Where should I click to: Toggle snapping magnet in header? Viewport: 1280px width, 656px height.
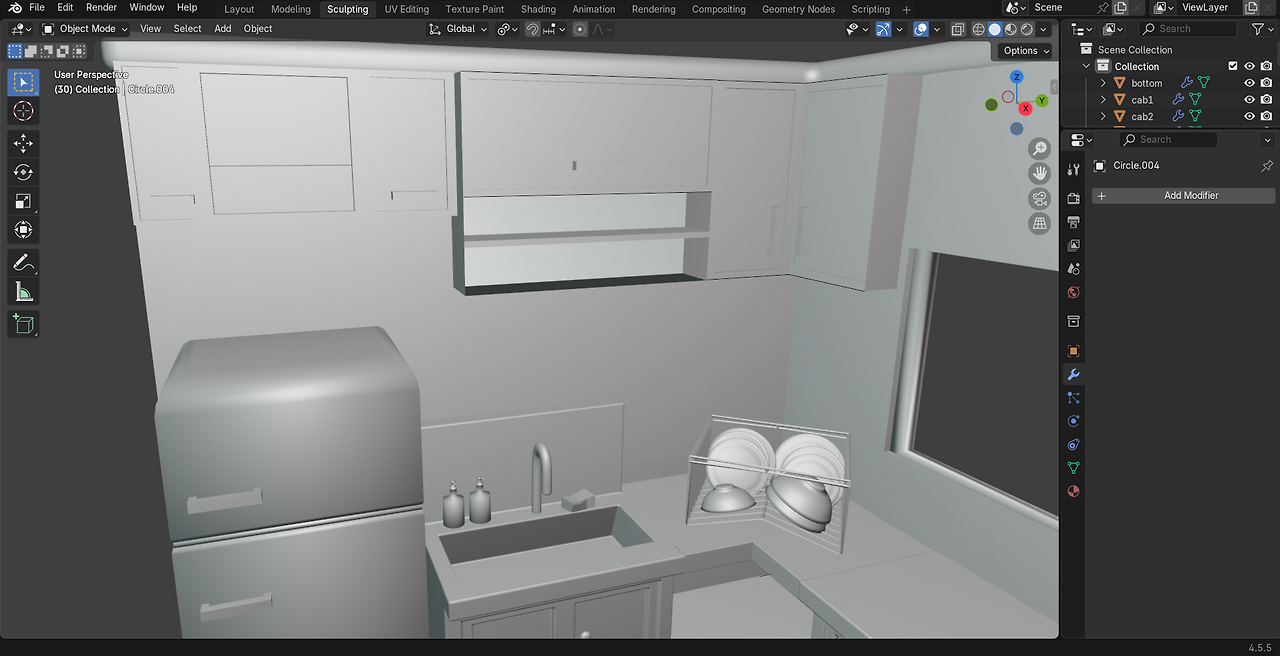point(533,29)
